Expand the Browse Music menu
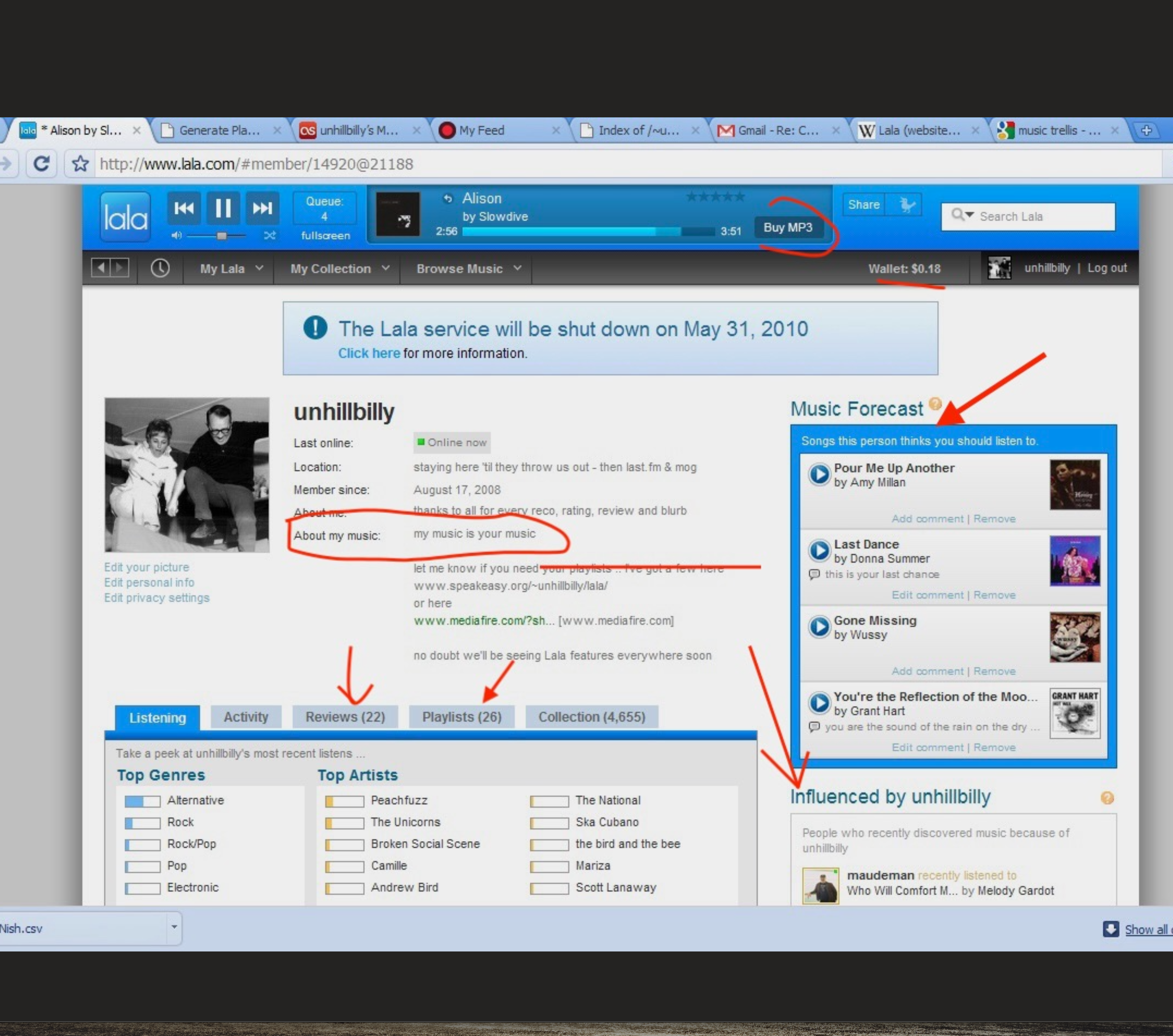1173x1036 pixels. tap(468, 269)
